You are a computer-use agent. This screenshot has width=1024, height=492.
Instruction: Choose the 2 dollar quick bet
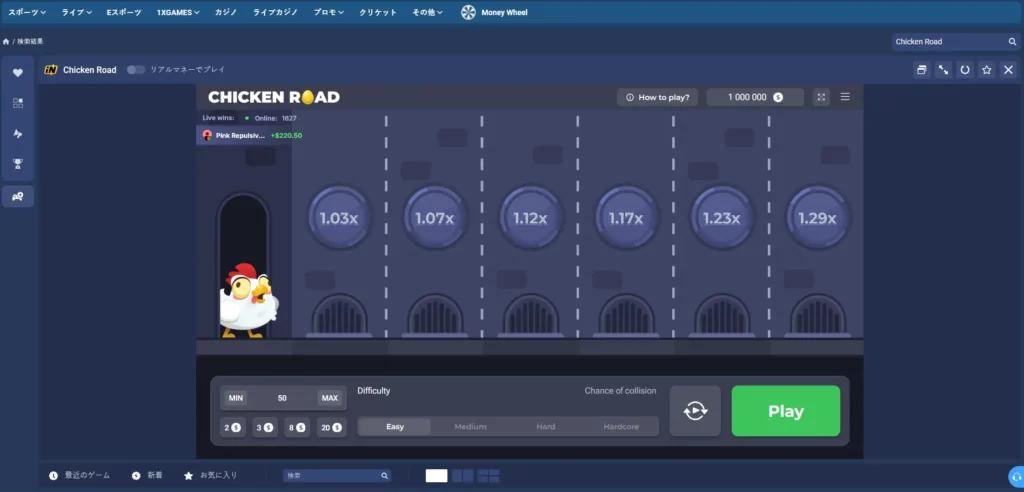(x=232, y=427)
